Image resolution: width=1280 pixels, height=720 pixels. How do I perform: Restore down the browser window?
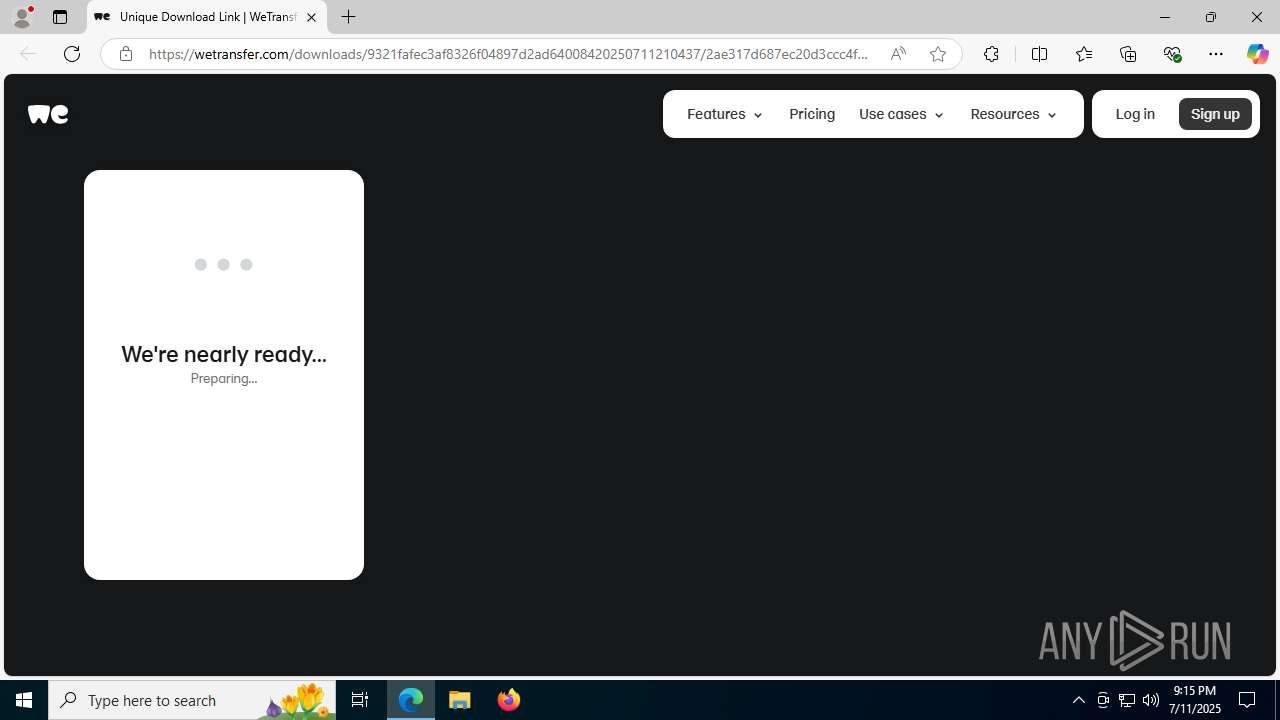1211,17
